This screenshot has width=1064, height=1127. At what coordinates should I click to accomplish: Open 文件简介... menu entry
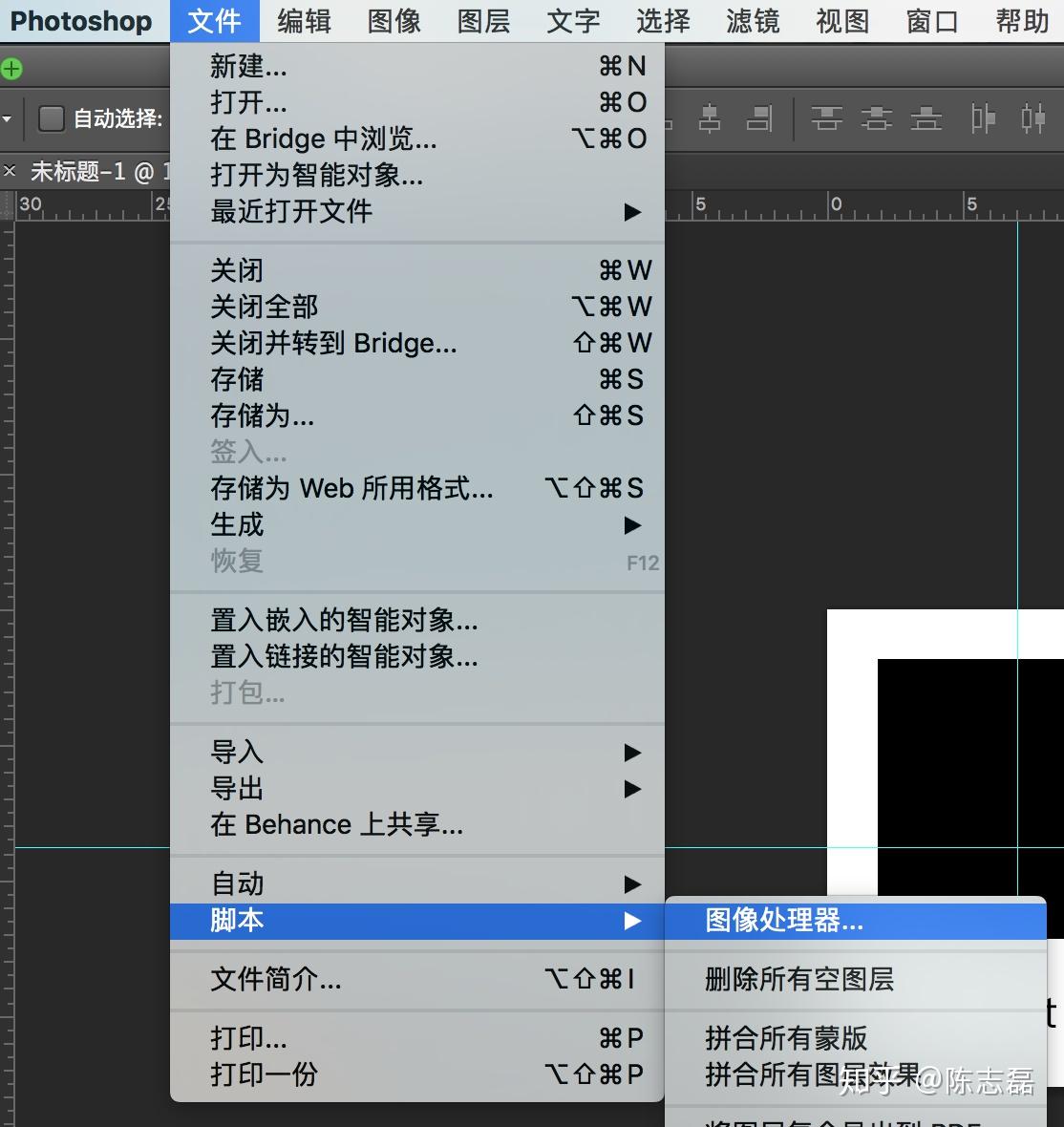(417, 979)
